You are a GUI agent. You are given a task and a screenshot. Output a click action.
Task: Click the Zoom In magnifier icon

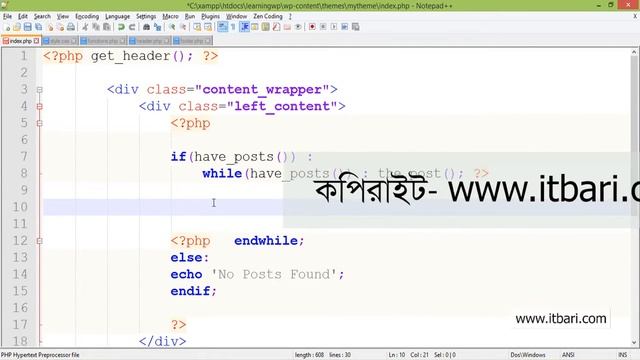172,27
